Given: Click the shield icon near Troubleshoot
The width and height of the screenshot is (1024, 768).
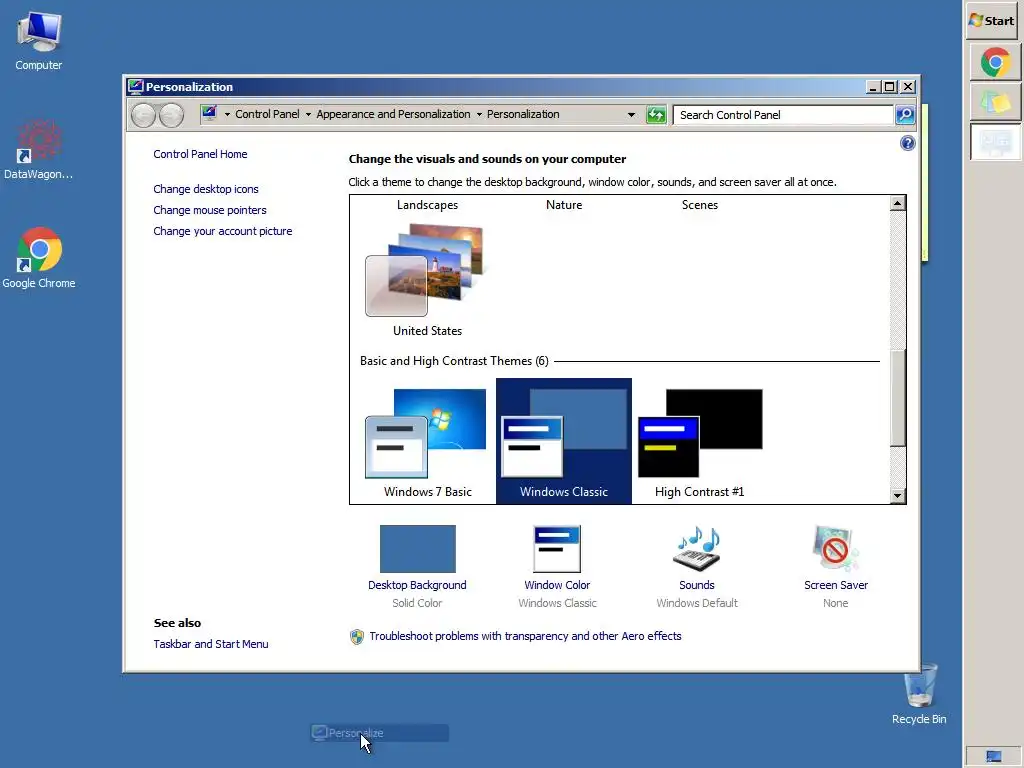Looking at the screenshot, I should click(x=357, y=637).
